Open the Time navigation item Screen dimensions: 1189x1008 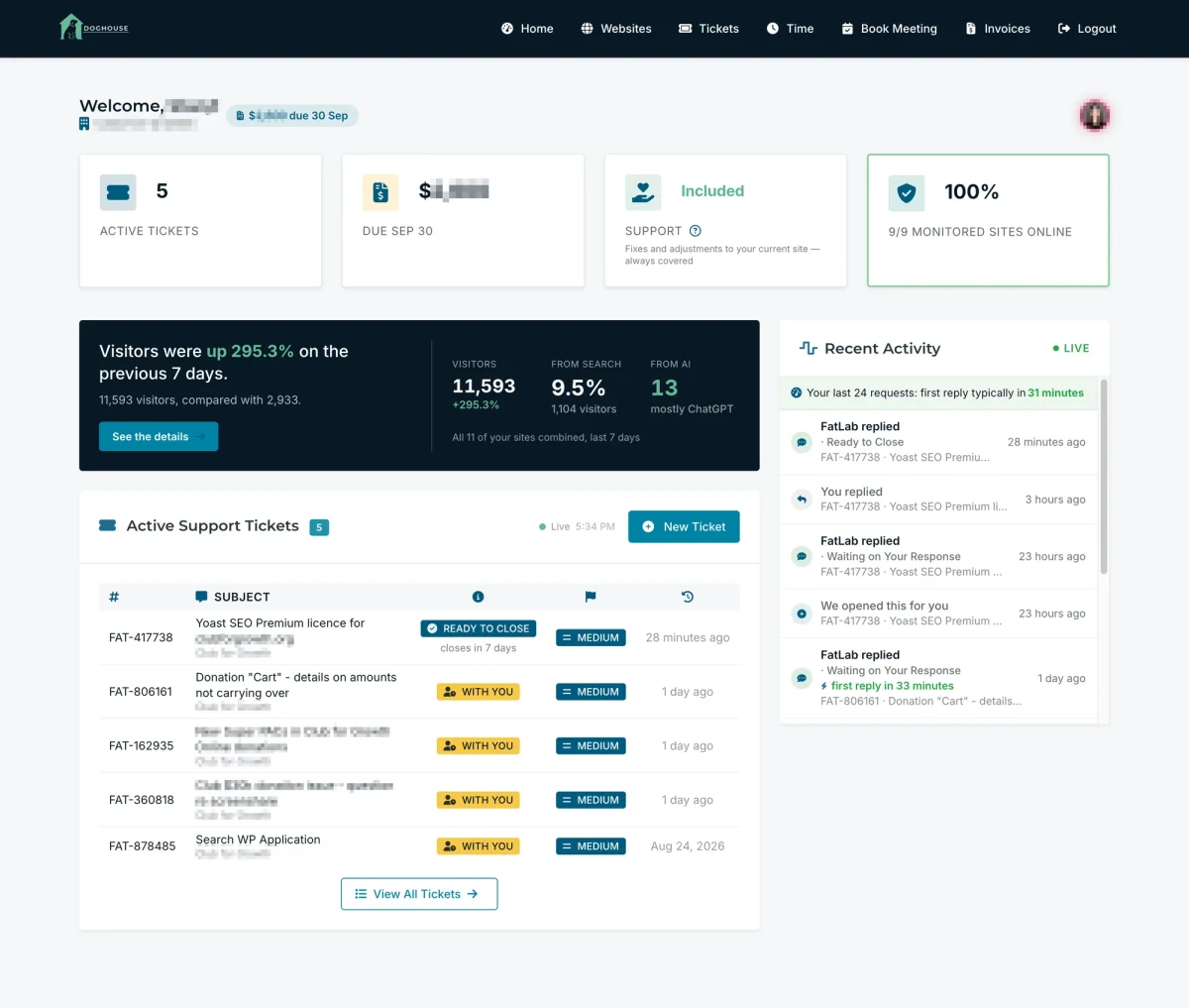(x=790, y=29)
